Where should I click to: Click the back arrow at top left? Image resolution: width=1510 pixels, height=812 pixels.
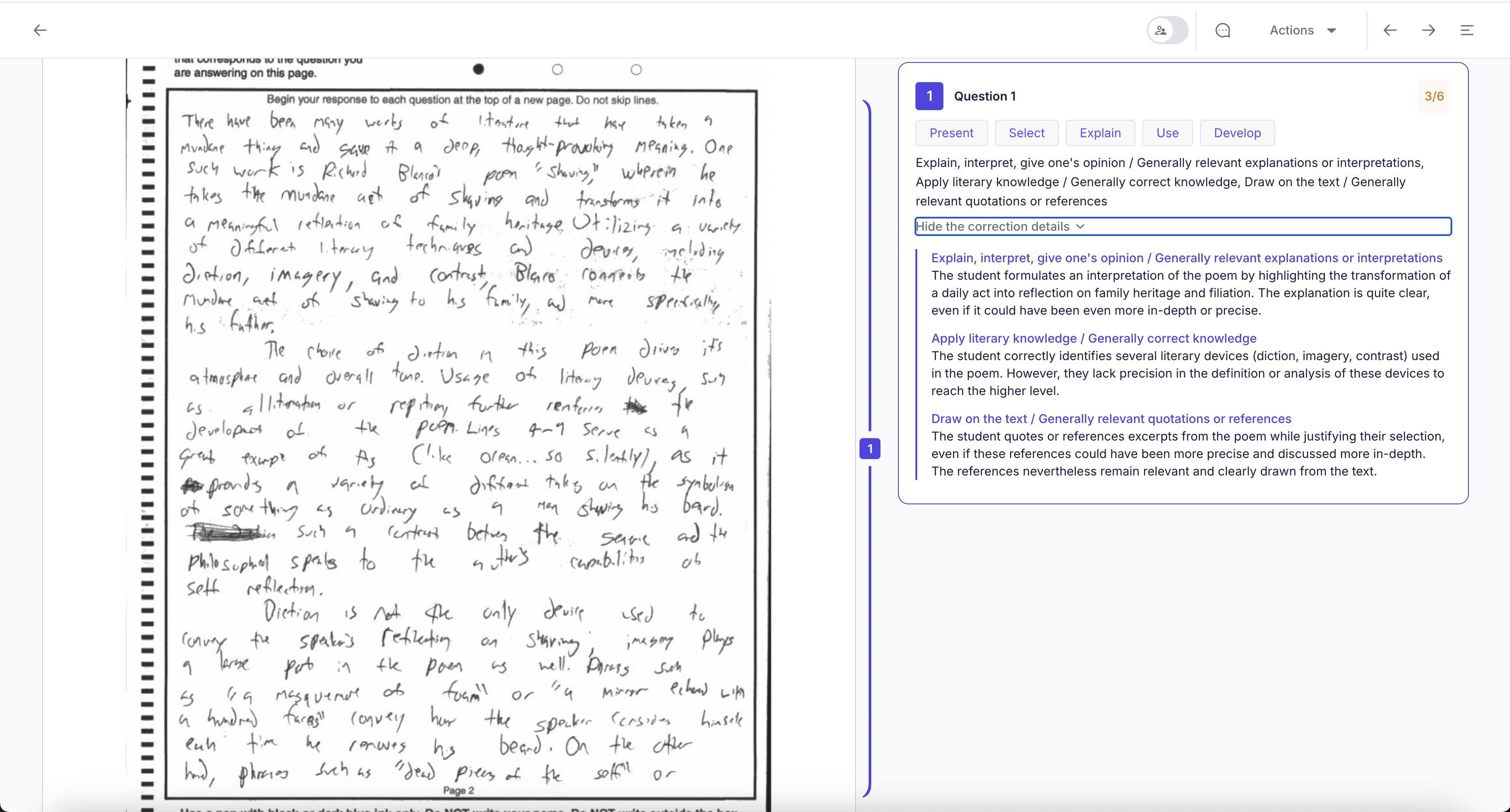40,30
